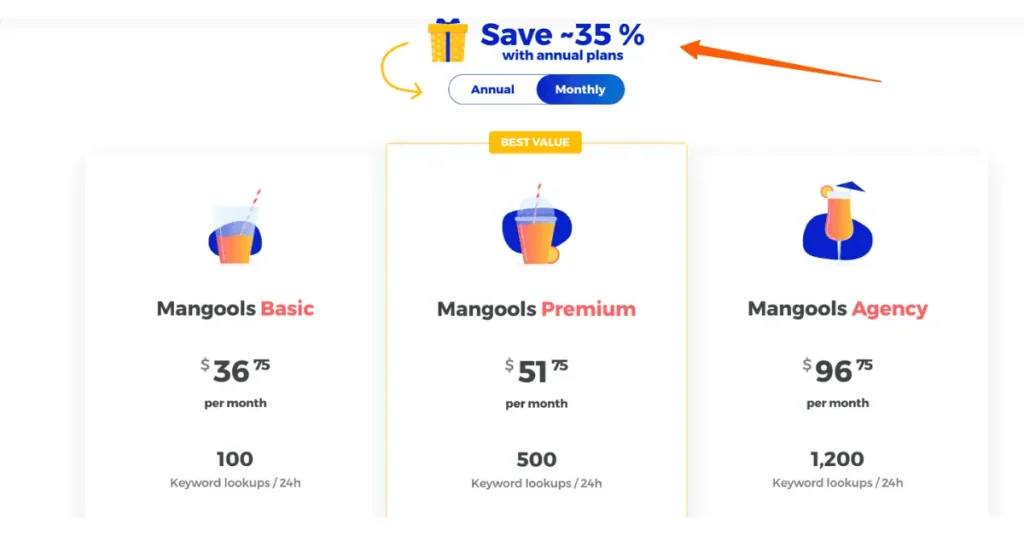
Task: Switch billing to Annual
Action: (493, 90)
